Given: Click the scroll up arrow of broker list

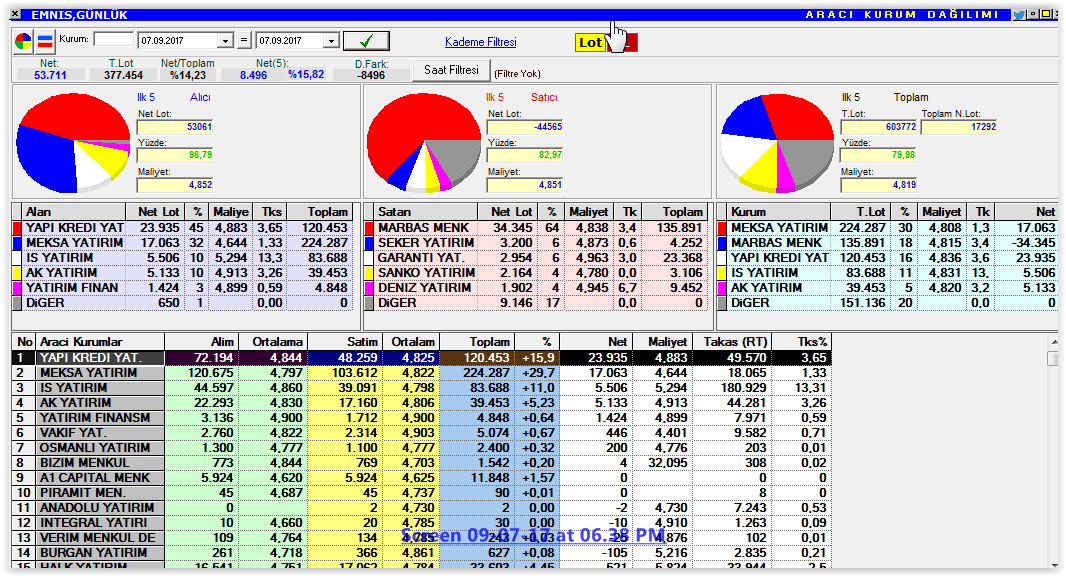Looking at the screenshot, I should coord(1052,342).
